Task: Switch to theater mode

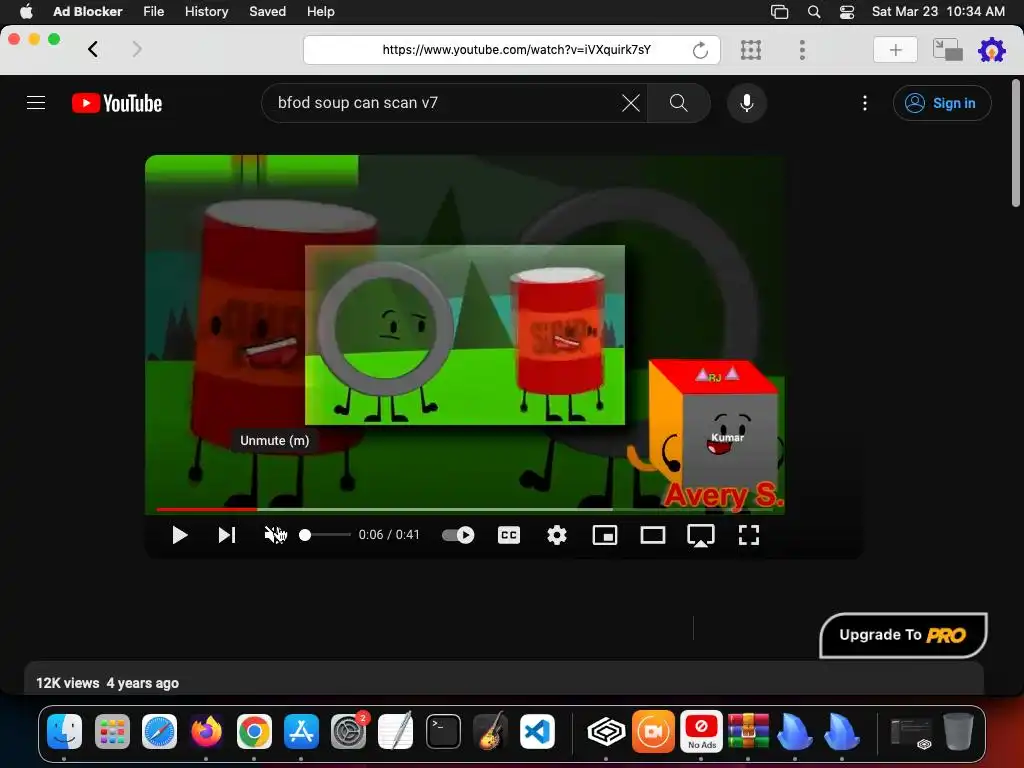Action: (652, 536)
